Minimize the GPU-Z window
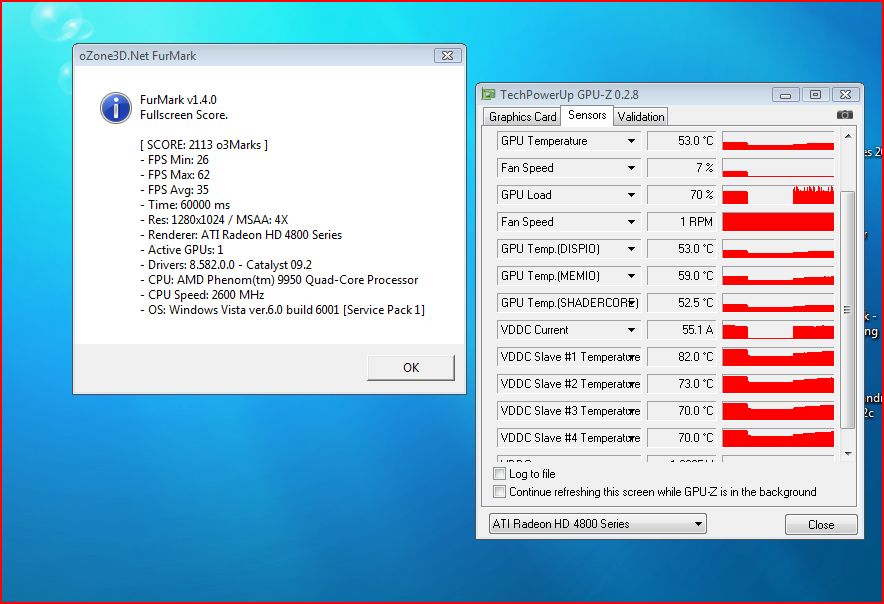This screenshot has height=604, width=884. tap(785, 95)
